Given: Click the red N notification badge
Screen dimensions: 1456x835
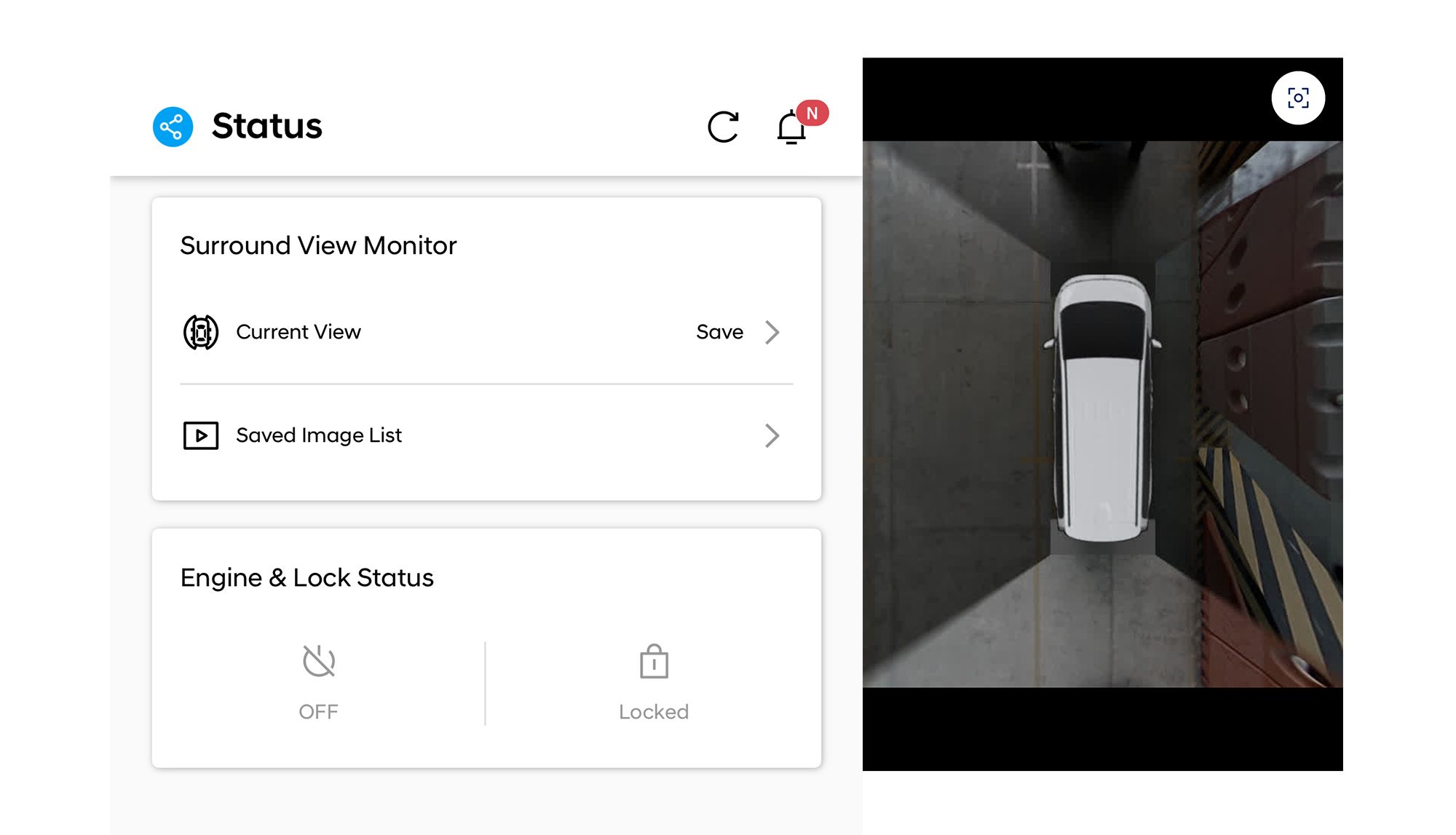Looking at the screenshot, I should click(x=812, y=113).
